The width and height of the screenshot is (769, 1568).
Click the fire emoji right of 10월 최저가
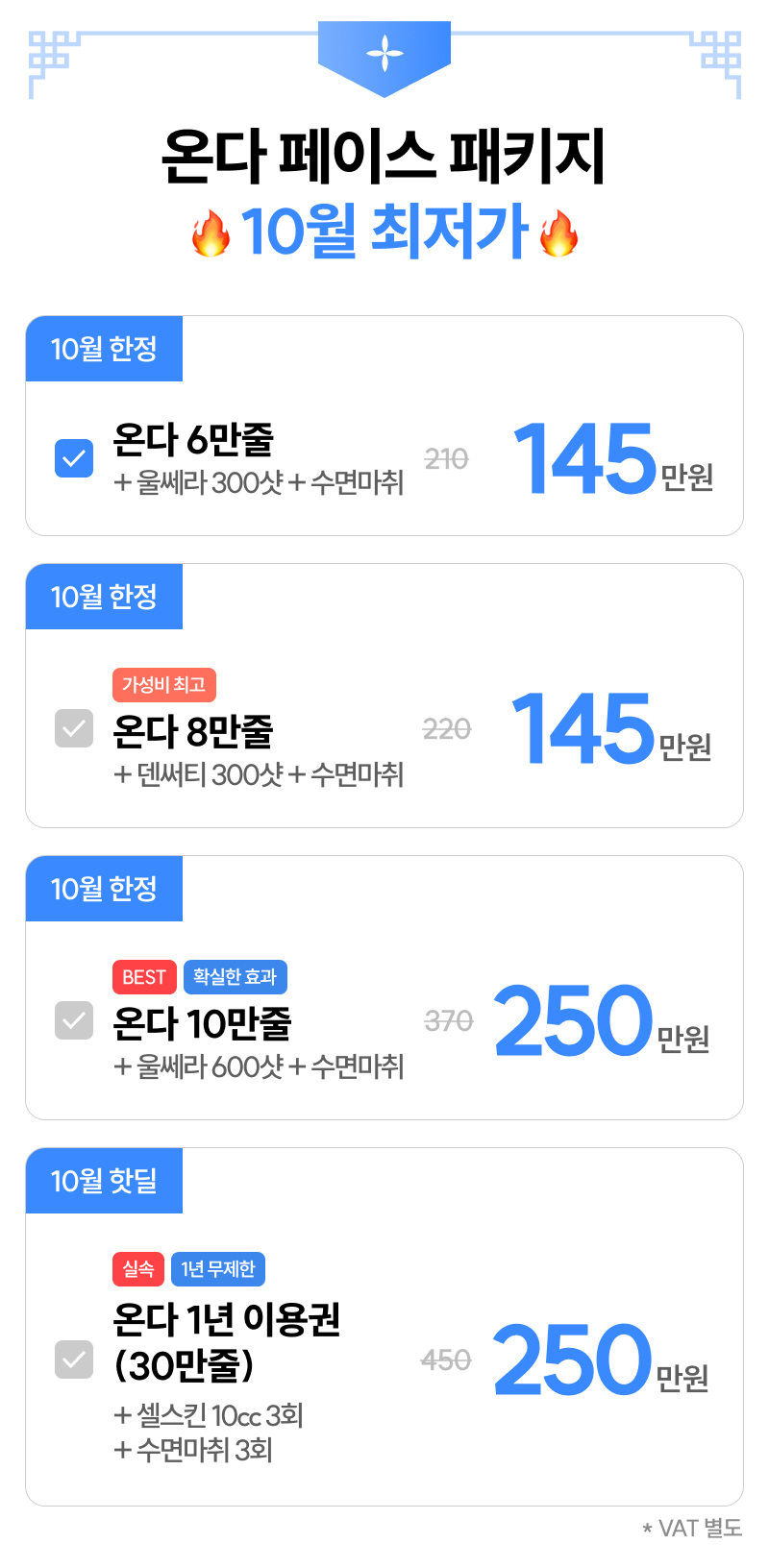pos(558,233)
